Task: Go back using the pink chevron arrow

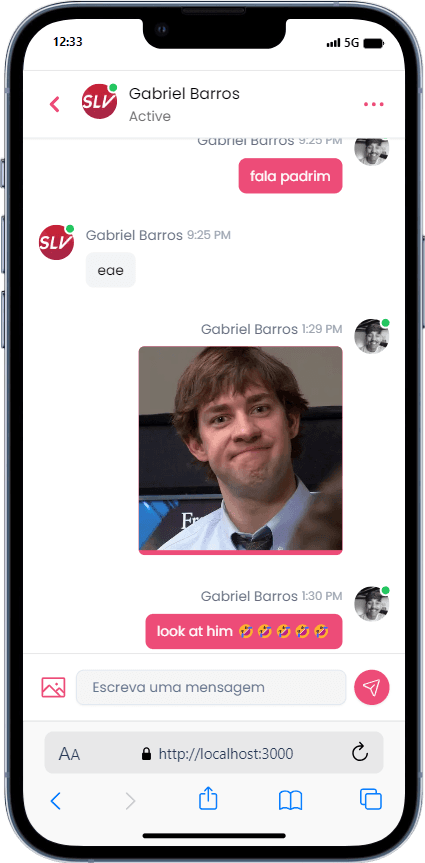Action: click(x=55, y=104)
